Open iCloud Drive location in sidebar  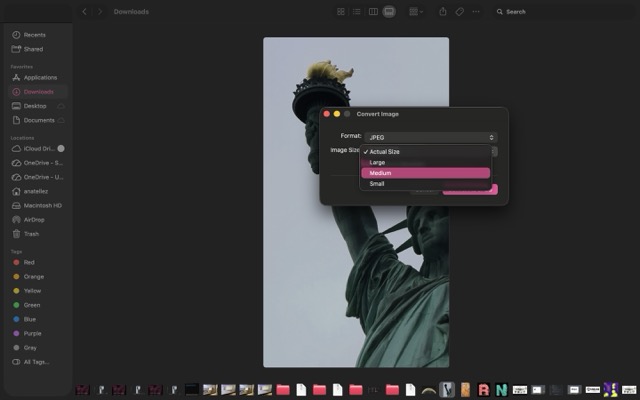tap(38, 149)
